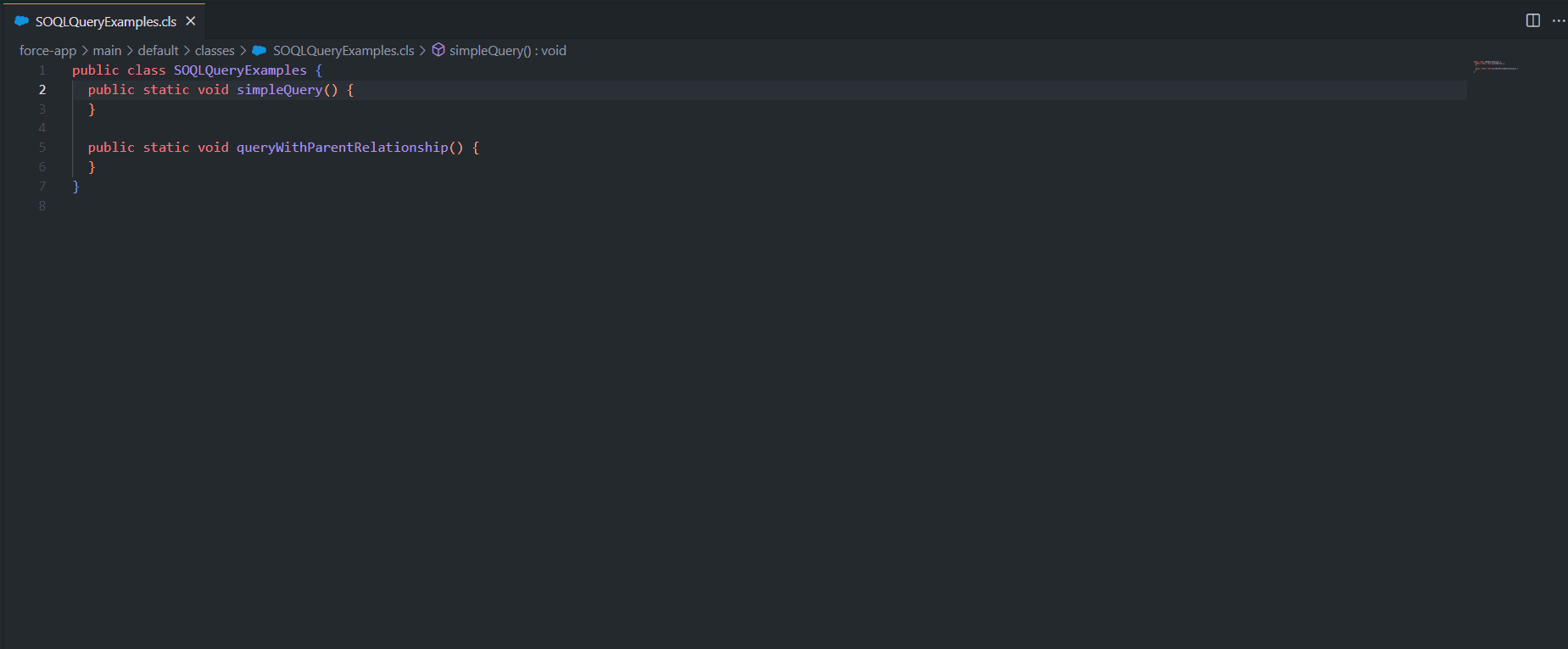
Task: Split the editor to the right
Action: [x=1532, y=20]
